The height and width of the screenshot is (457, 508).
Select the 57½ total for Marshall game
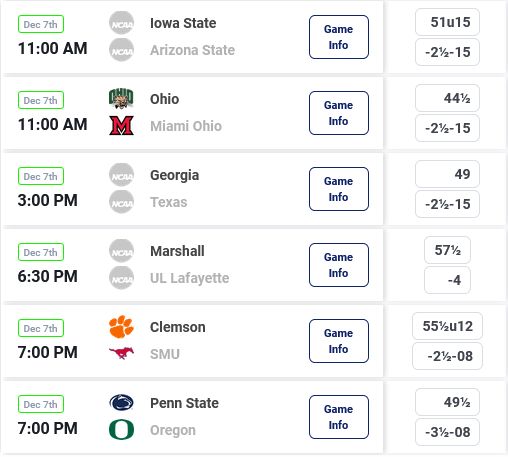(x=447, y=250)
